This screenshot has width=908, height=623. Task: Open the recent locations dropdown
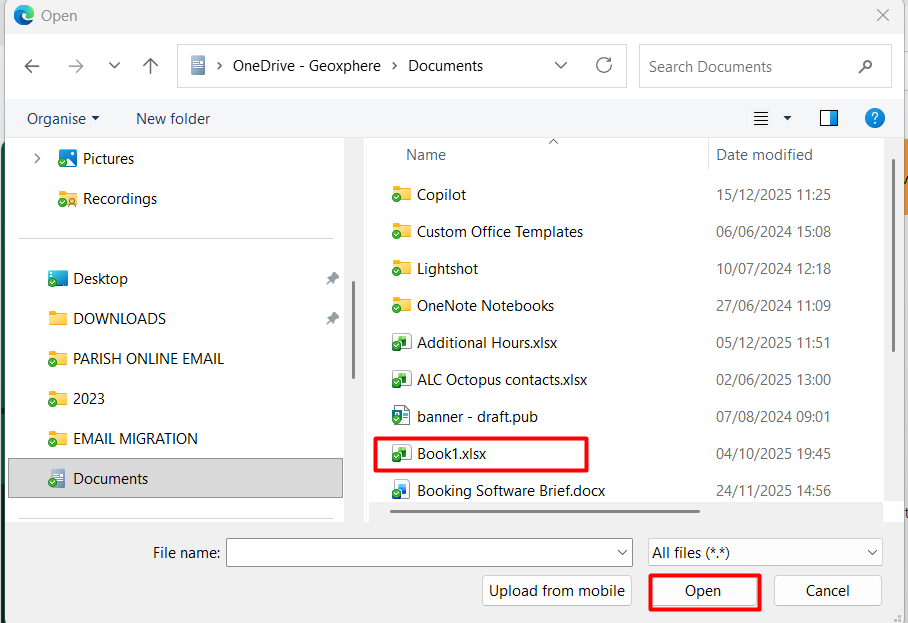(x=114, y=66)
